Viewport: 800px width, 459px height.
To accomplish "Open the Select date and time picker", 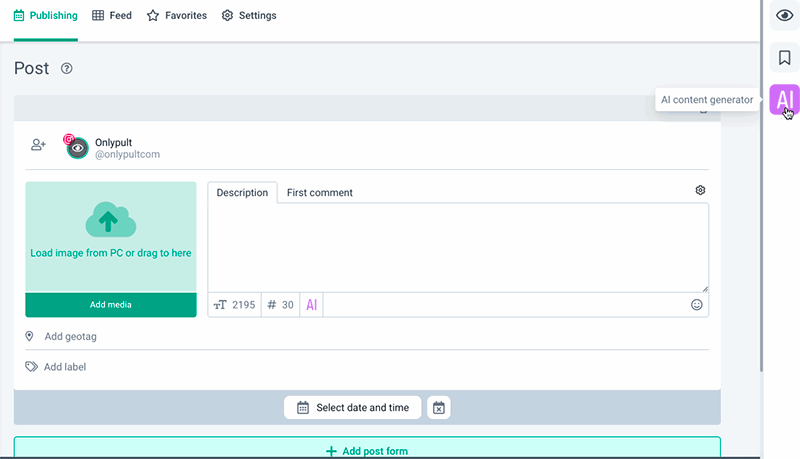I will tap(352, 408).
